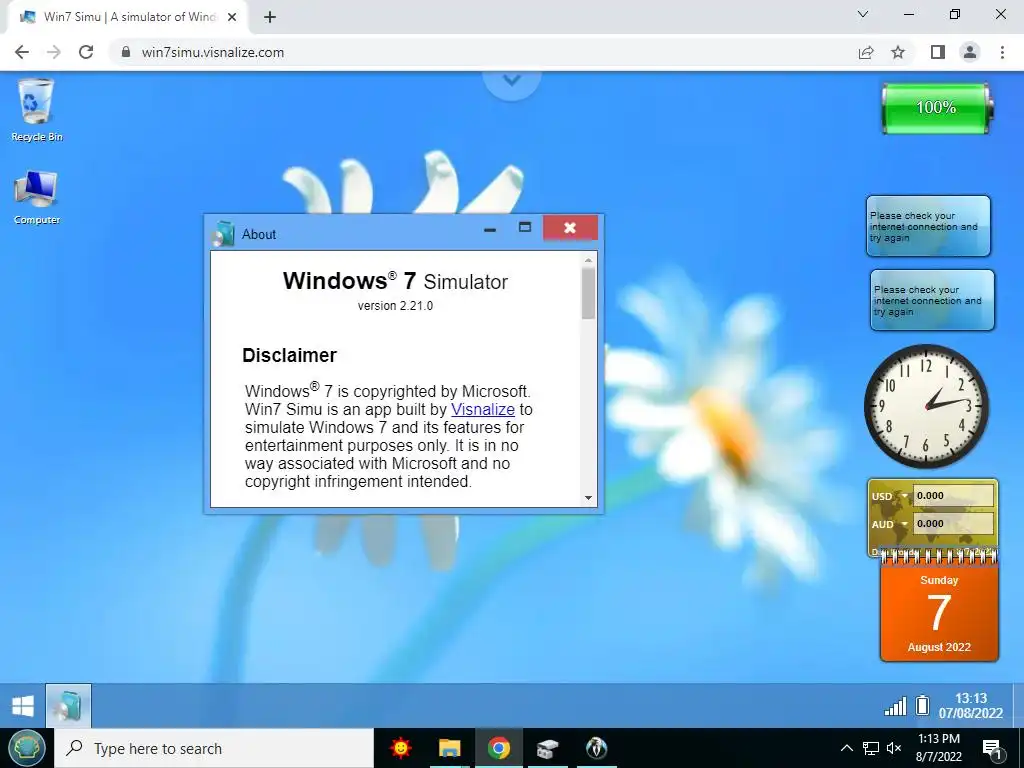Click the AUD amount field
This screenshot has height=768, width=1024.
click(953, 524)
